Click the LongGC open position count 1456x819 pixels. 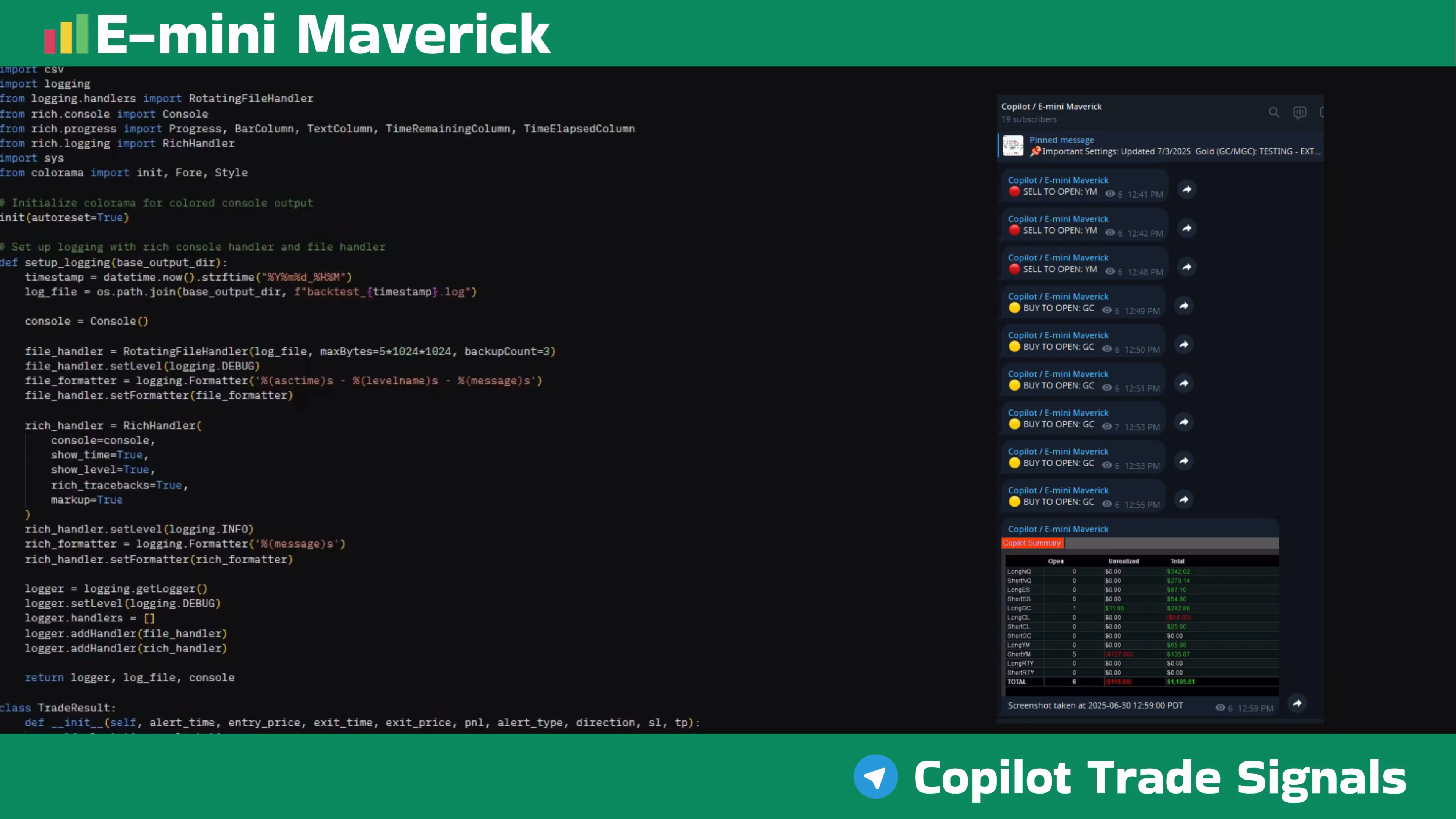pos(1074,608)
